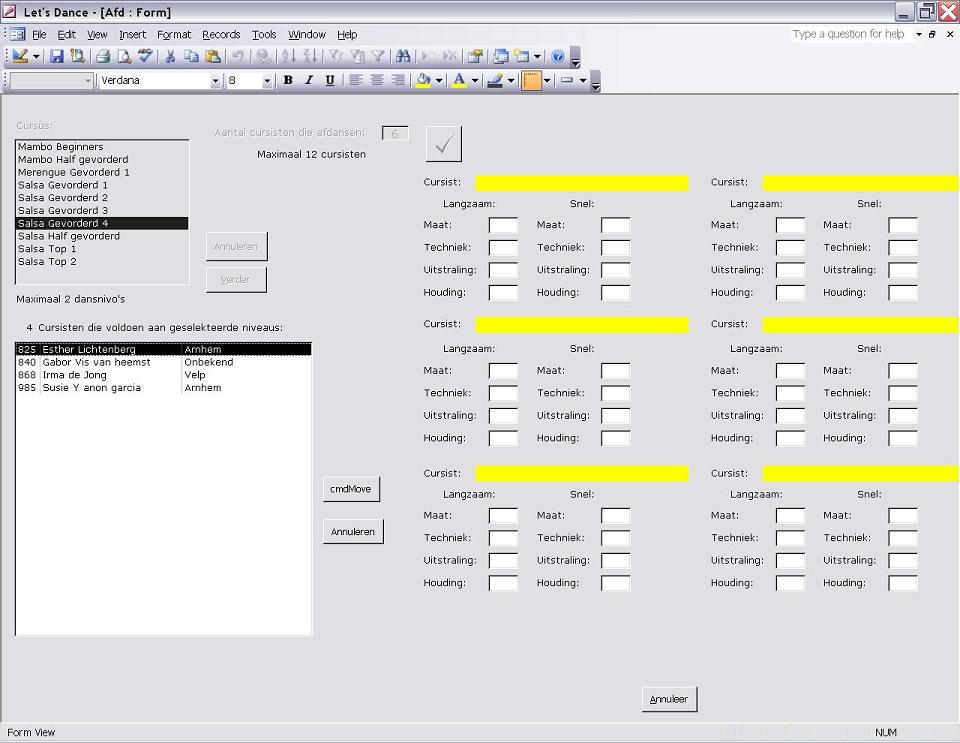Click Mambo Half gevorderd in list
Viewport: 960px width, 743px height.
pos(102,160)
